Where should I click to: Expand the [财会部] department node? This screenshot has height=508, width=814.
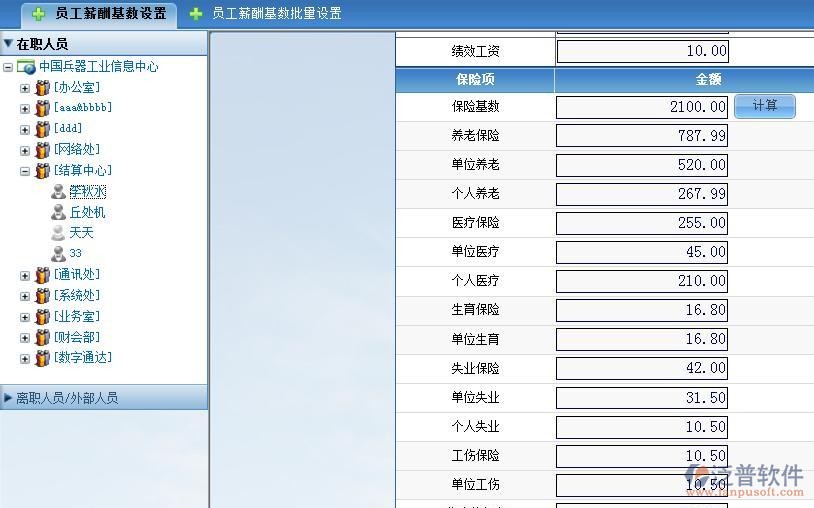click(x=24, y=338)
